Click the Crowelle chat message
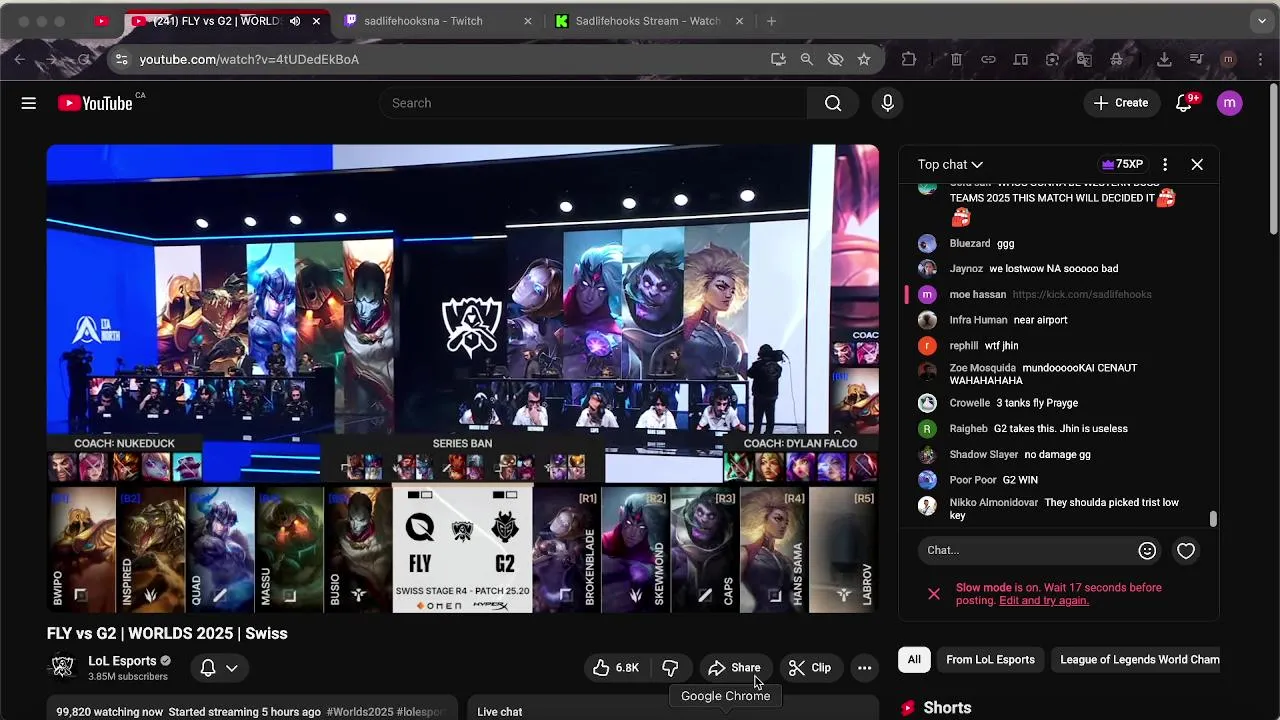Image resolution: width=1280 pixels, height=720 pixels. click(x=1037, y=403)
